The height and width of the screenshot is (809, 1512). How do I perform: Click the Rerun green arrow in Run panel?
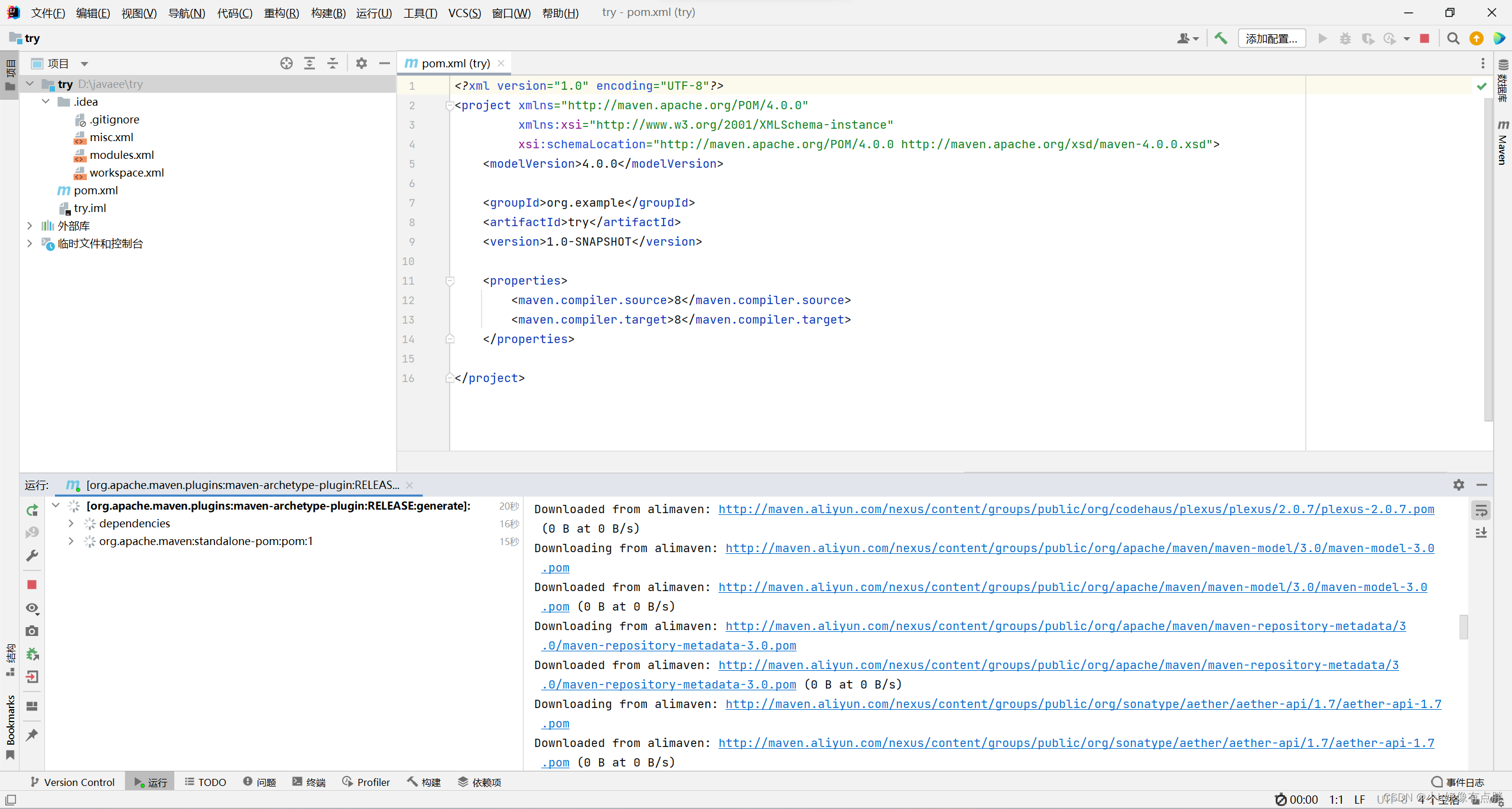pos(32,510)
